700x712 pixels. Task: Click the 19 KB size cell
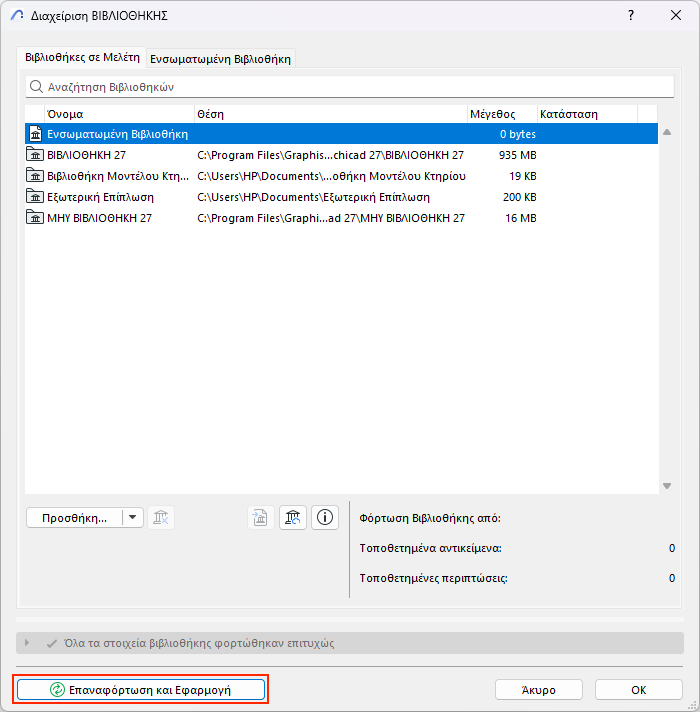click(523, 176)
